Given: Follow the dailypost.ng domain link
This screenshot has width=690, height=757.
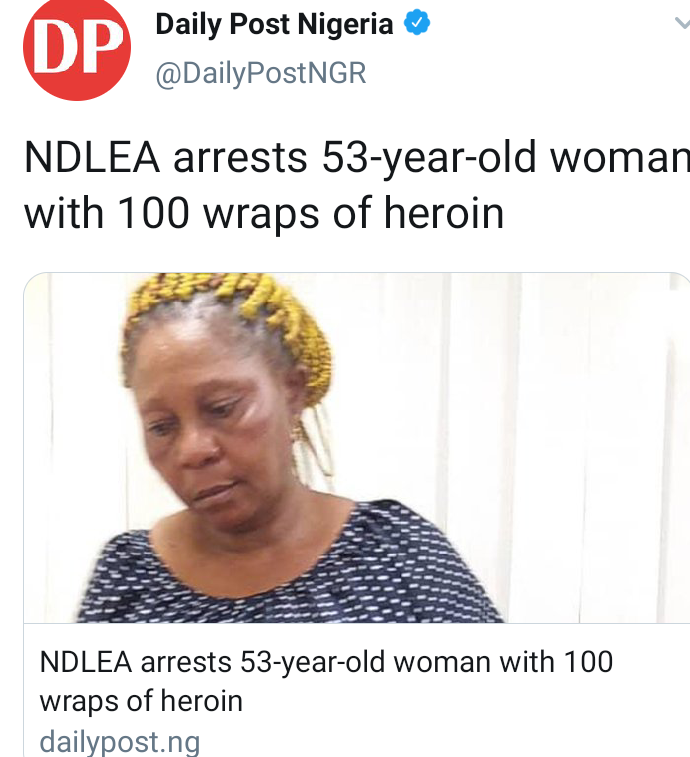Looking at the screenshot, I should 120,743.
